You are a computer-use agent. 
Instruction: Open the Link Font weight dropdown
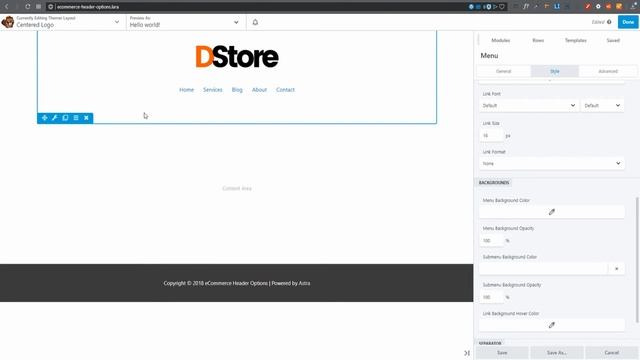click(x=602, y=105)
